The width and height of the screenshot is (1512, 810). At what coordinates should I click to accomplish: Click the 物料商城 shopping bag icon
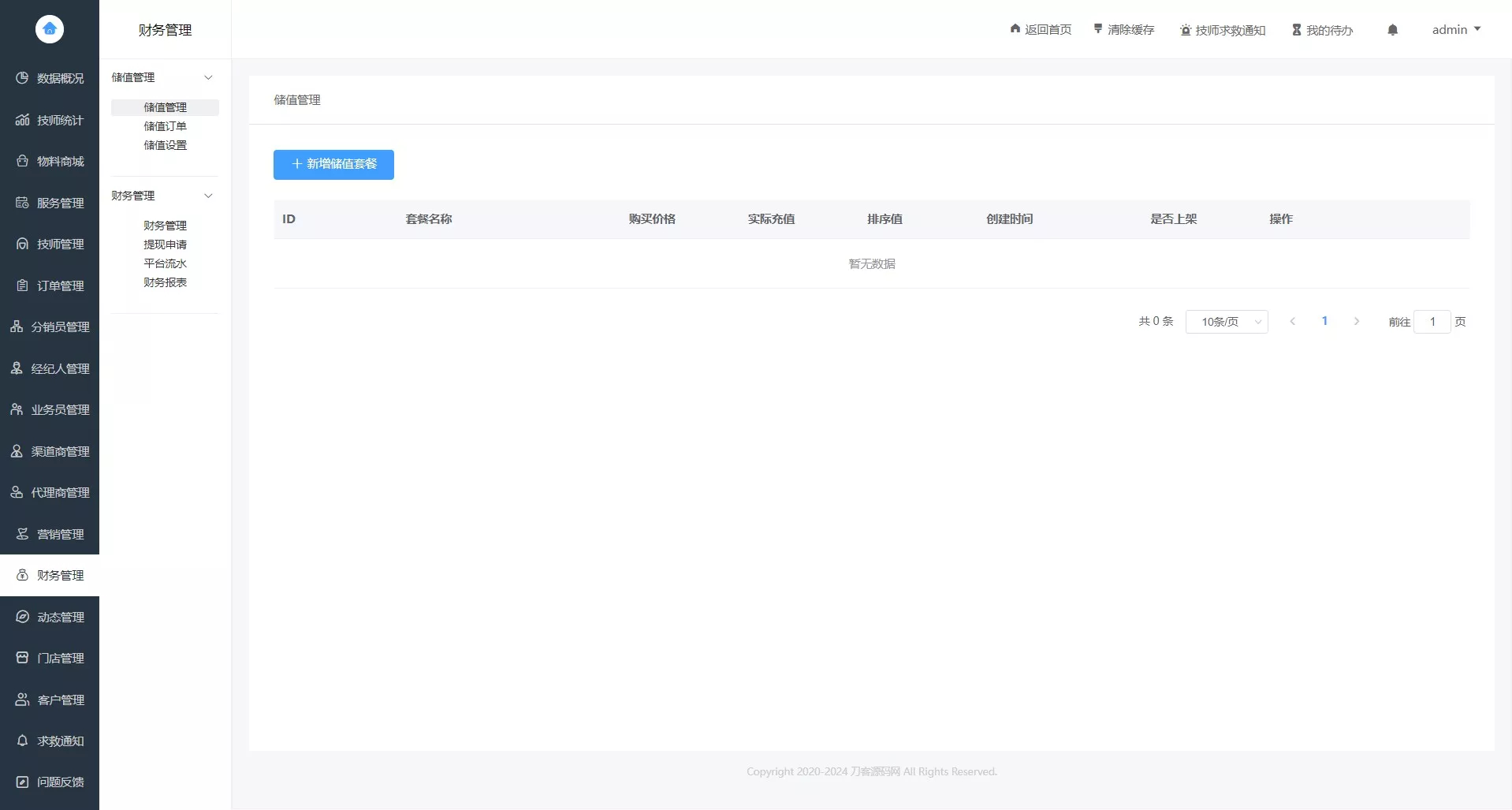tap(22, 161)
